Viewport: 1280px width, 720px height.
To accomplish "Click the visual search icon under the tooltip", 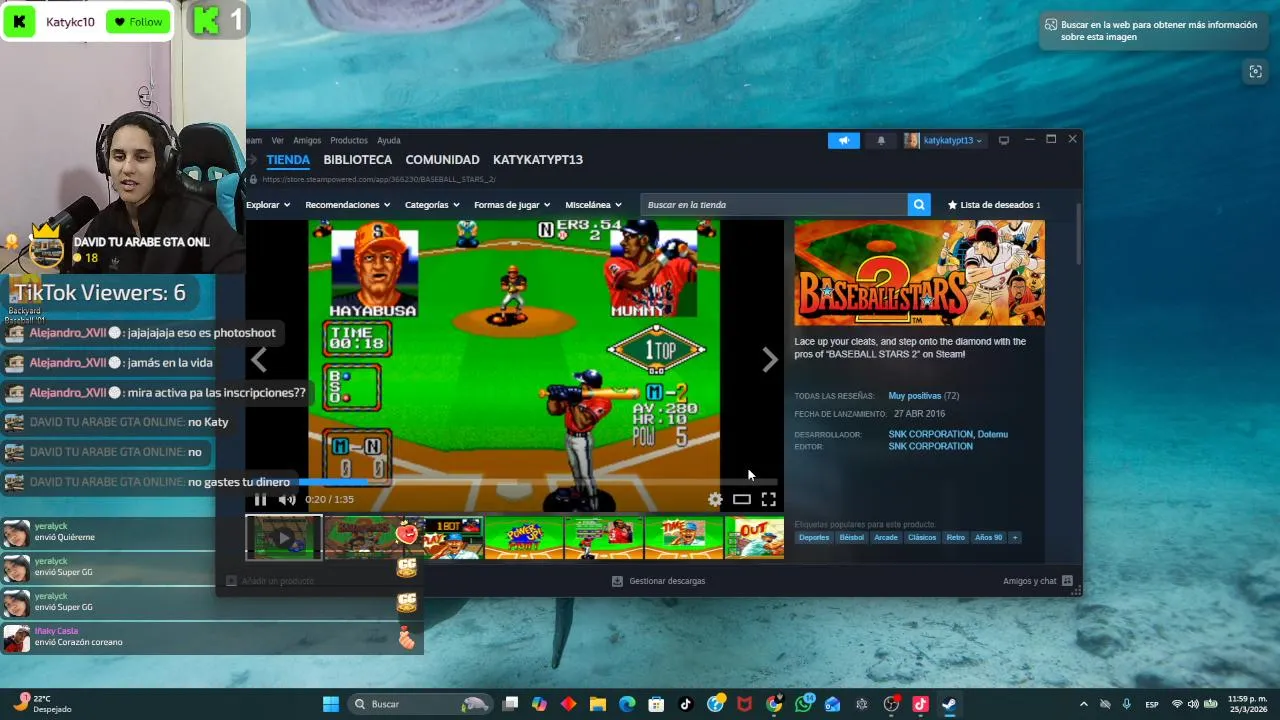I will 1255,71.
